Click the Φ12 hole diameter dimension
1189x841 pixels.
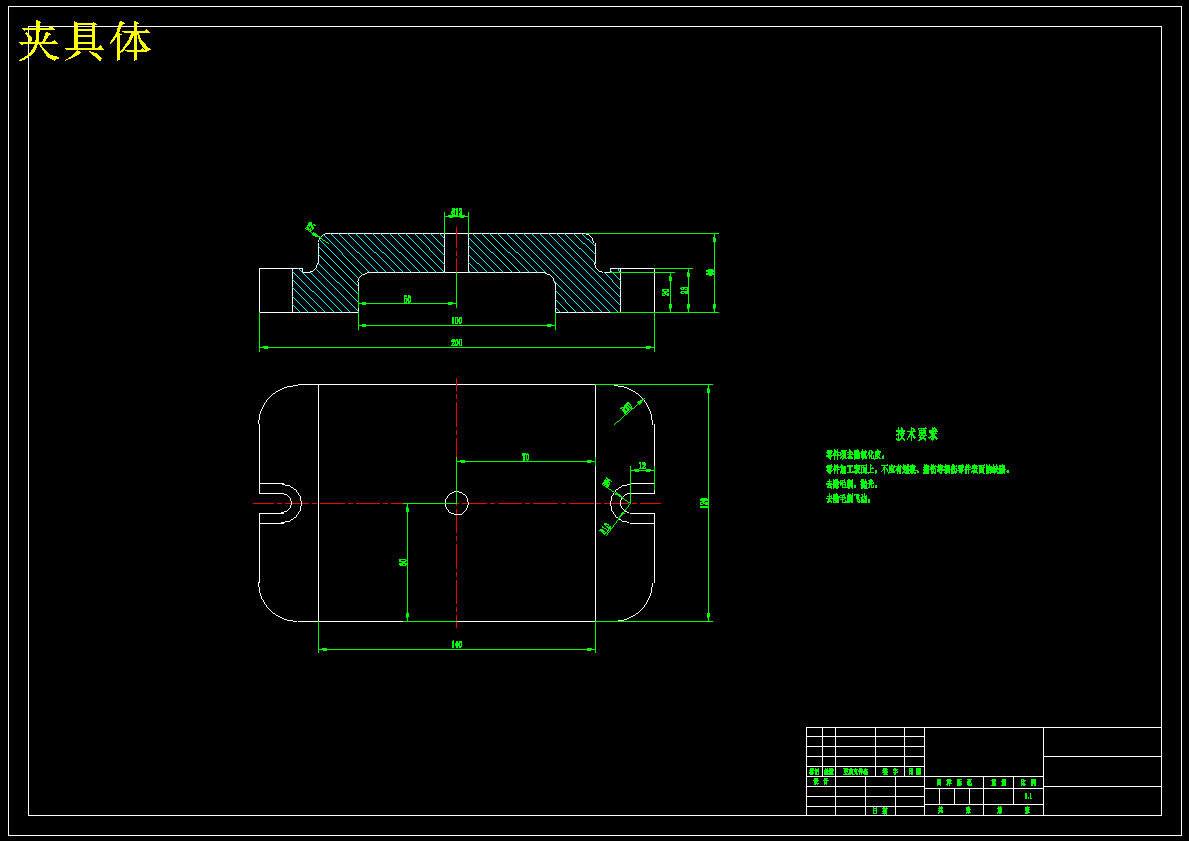pos(456,212)
